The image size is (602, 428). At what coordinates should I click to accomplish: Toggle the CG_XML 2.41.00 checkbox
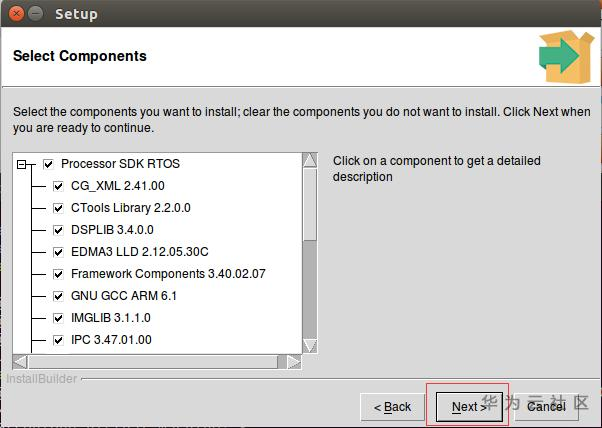coord(58,186)
